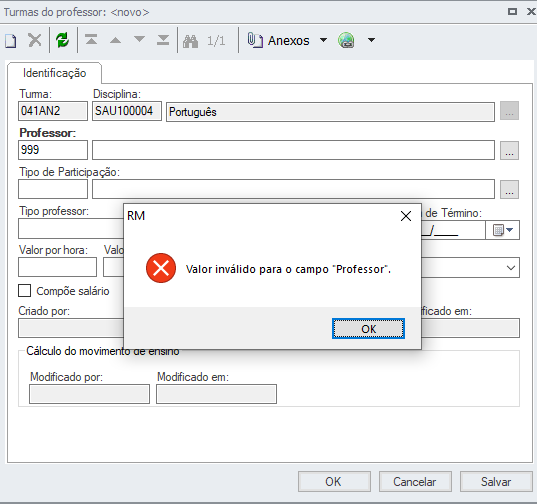Viewport: 537px width, 504px height.
Task: Click the Turma field 041AN2
Action: tap(53, 111)
